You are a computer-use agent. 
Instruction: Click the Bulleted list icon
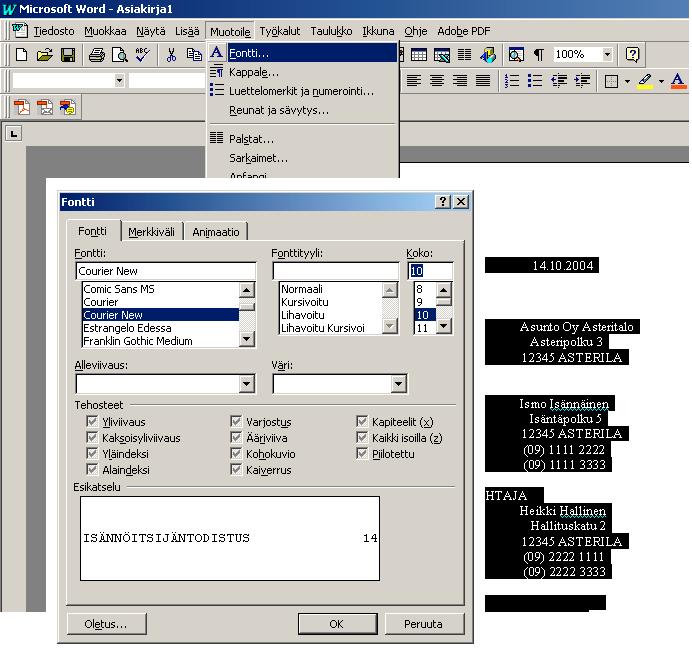click(535, 81)
